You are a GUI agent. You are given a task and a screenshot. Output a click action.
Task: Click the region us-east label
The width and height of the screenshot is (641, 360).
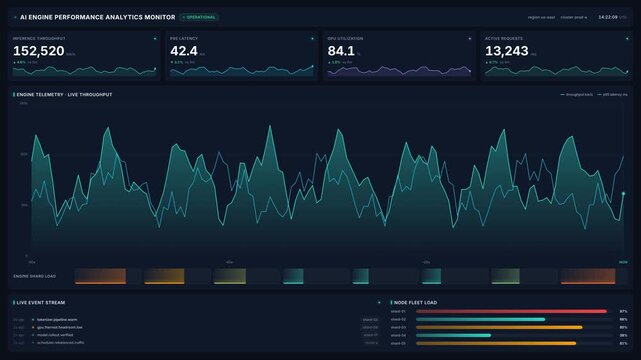[541, 18]
